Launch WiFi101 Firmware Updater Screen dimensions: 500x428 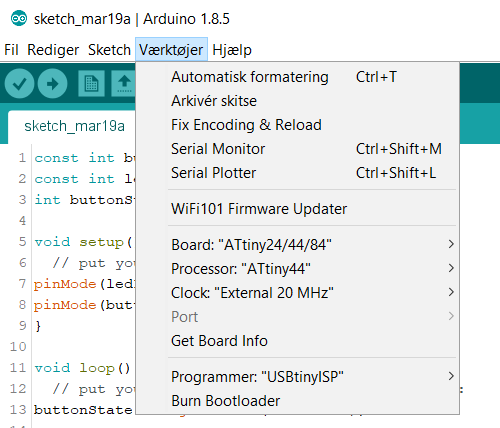pyautogui.click(x=298, y=209)
